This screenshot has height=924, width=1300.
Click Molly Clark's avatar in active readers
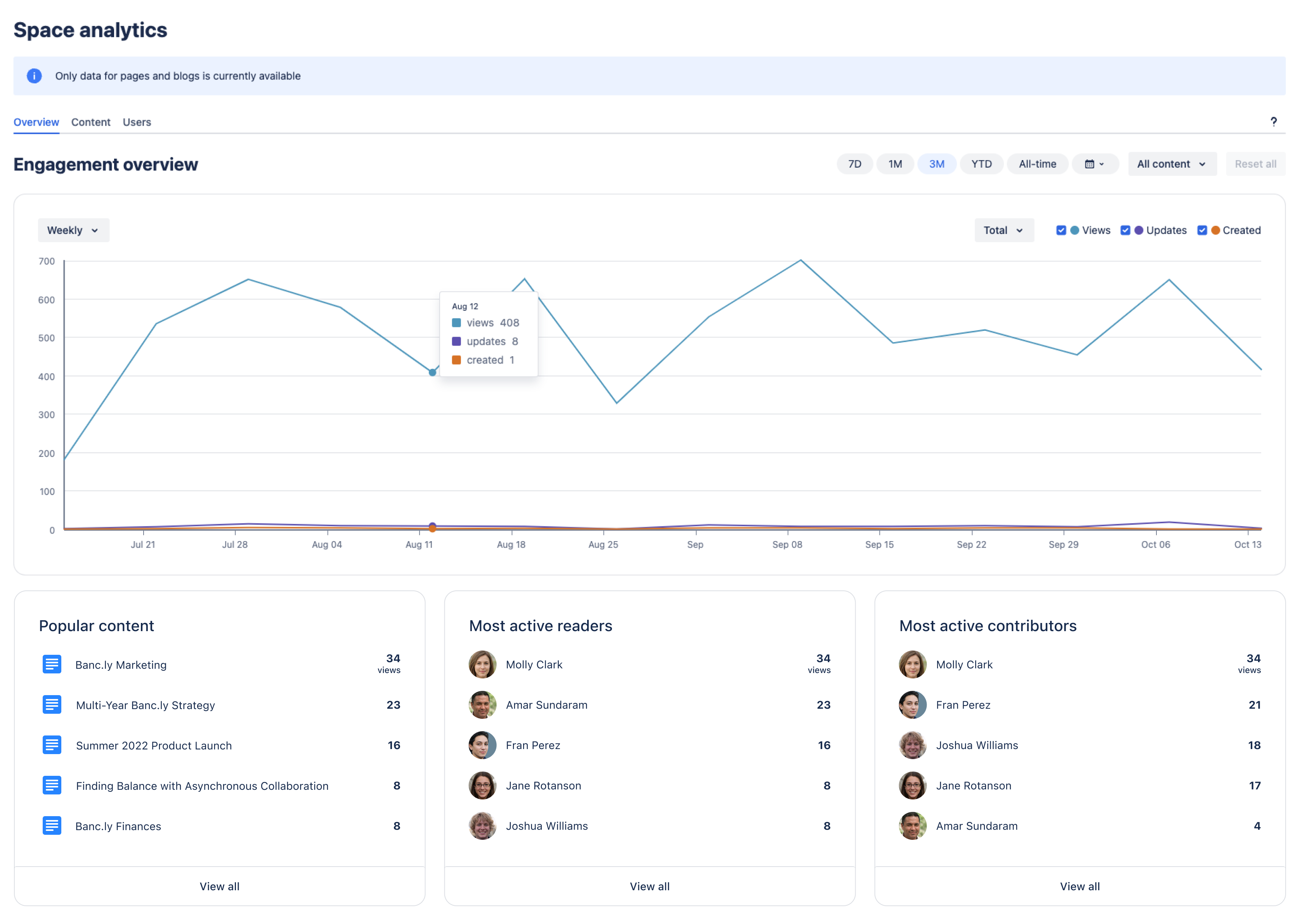click(482, 664)
